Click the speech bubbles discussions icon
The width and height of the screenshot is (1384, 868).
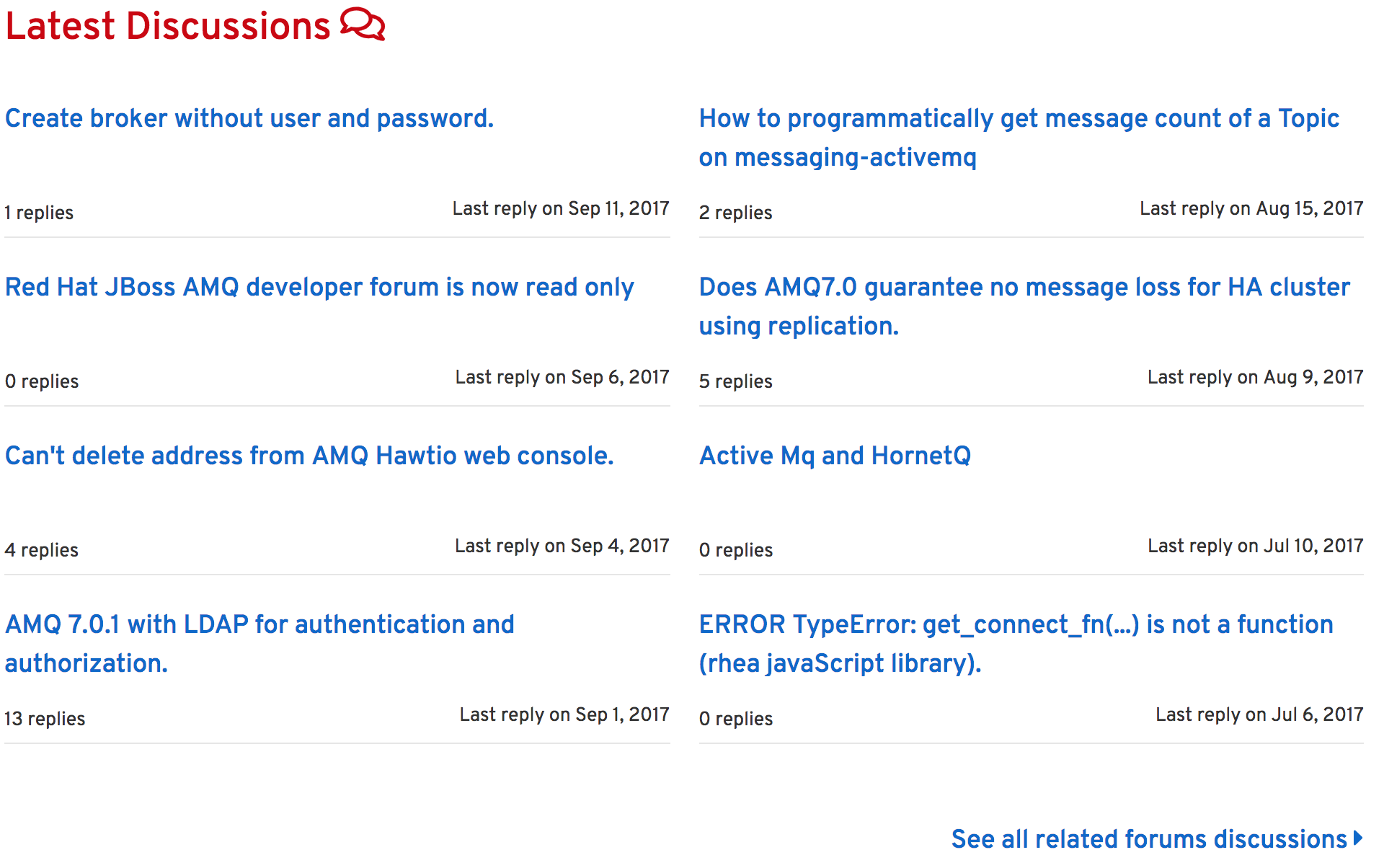click(x=363, y=25)
